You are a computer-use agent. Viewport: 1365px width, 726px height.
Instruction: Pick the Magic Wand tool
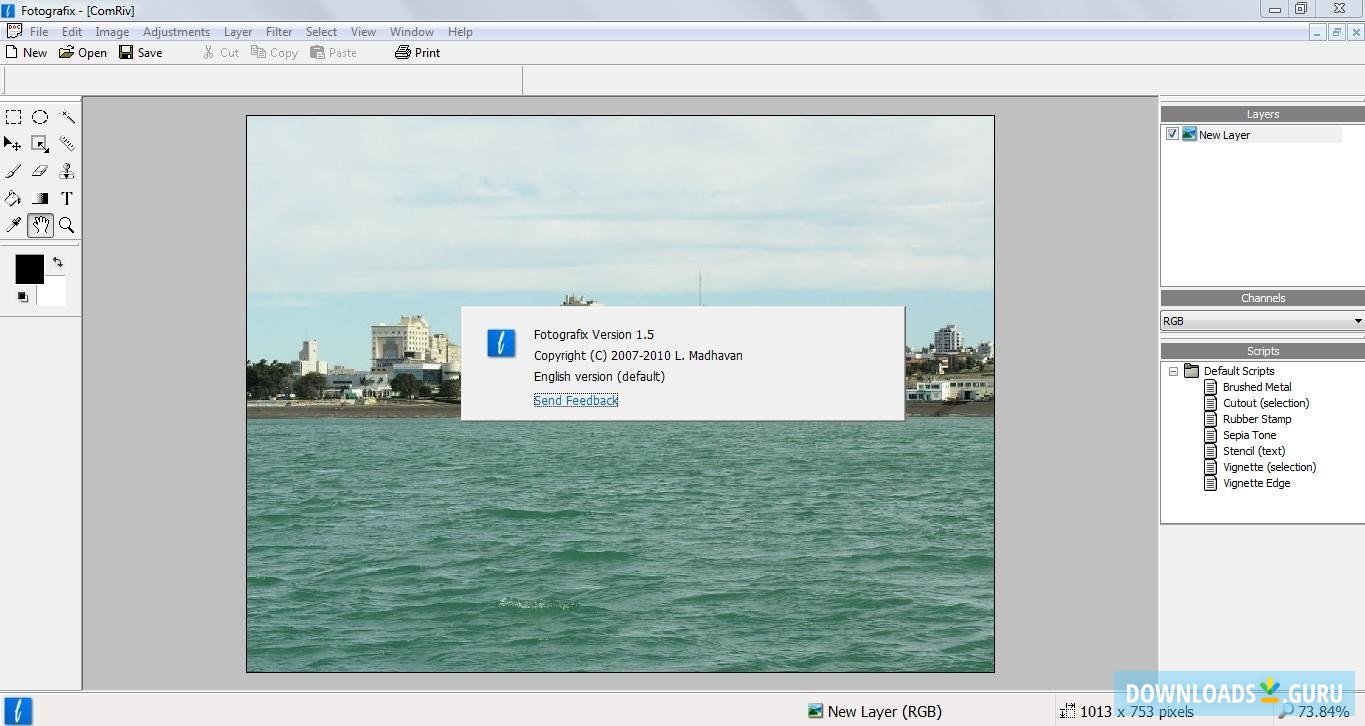pyautogui.click(x=67, y=117)
